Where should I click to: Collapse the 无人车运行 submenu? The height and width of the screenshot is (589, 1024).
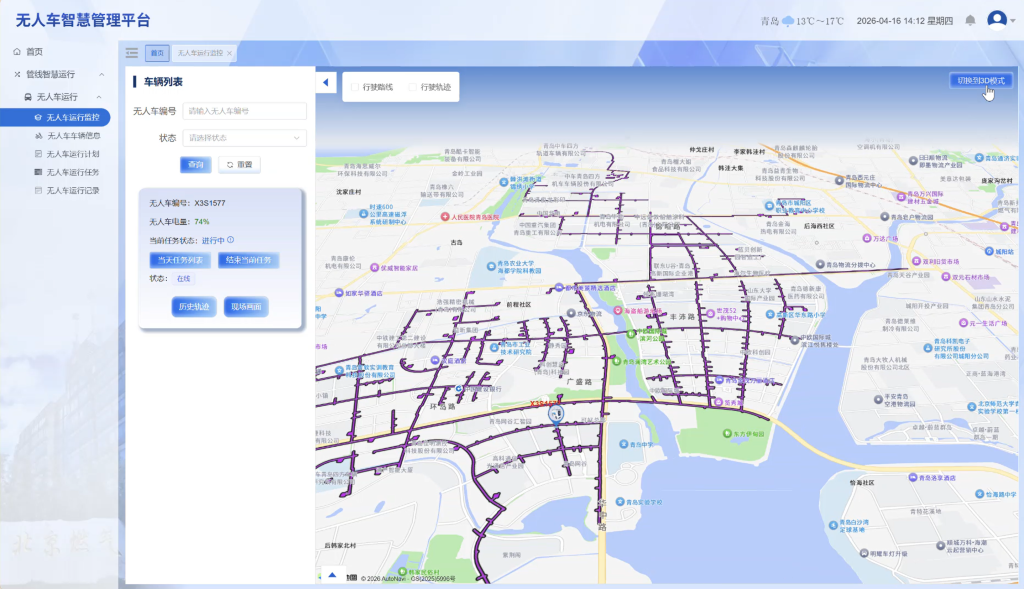pos(99,97)
